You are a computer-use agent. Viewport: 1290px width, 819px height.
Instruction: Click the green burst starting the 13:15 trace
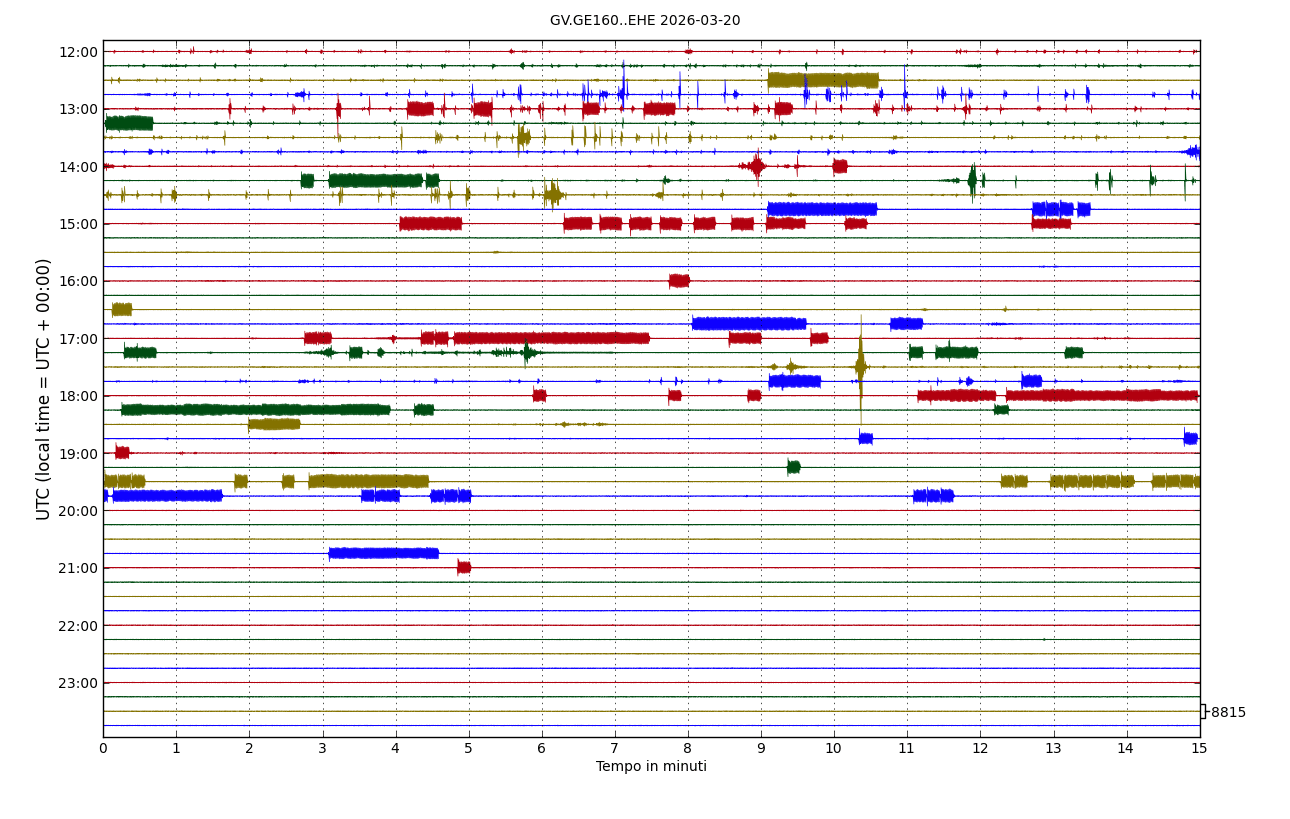click(129, 123)
